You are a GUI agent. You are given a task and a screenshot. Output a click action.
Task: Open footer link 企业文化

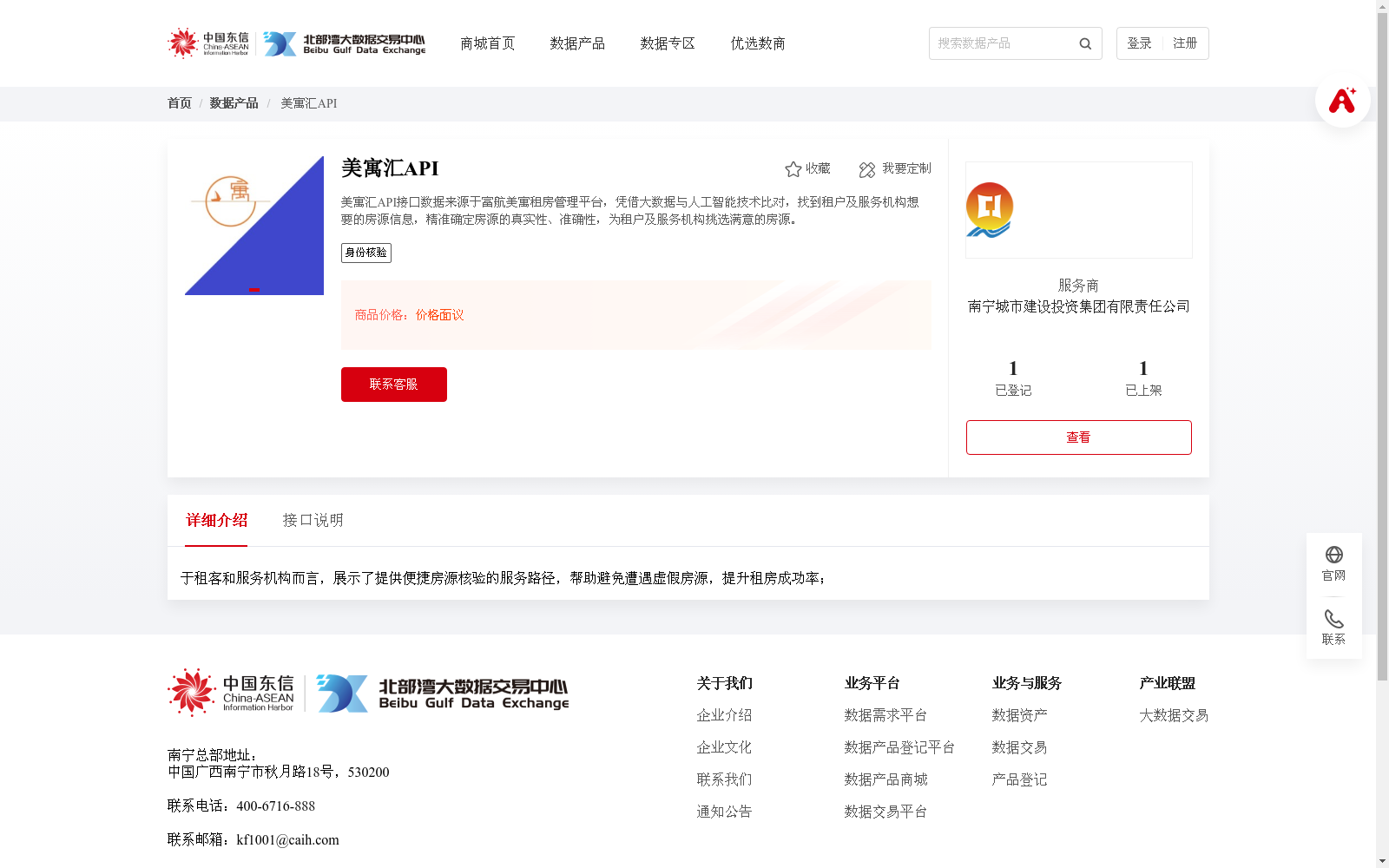click(x=724, y=747)
